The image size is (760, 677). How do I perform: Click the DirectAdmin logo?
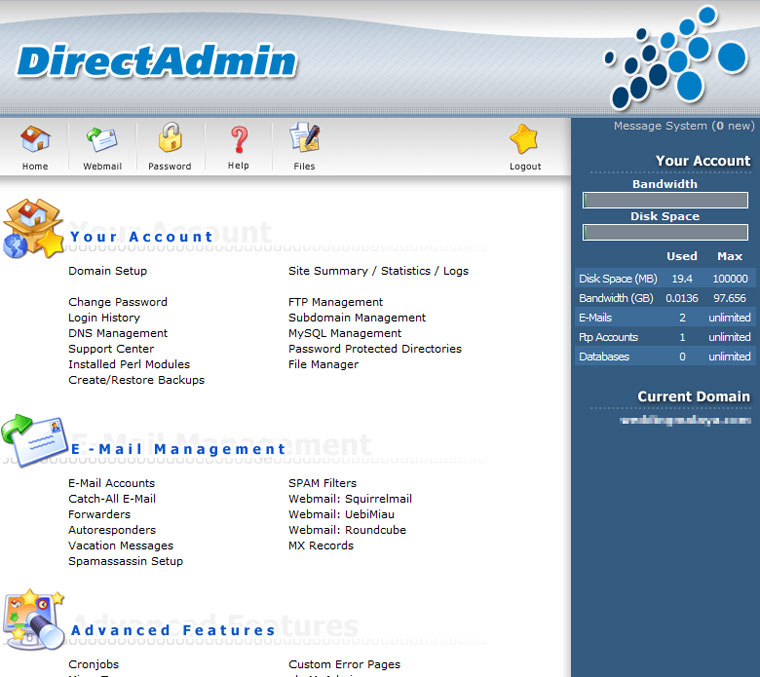(x=157, y=62)
